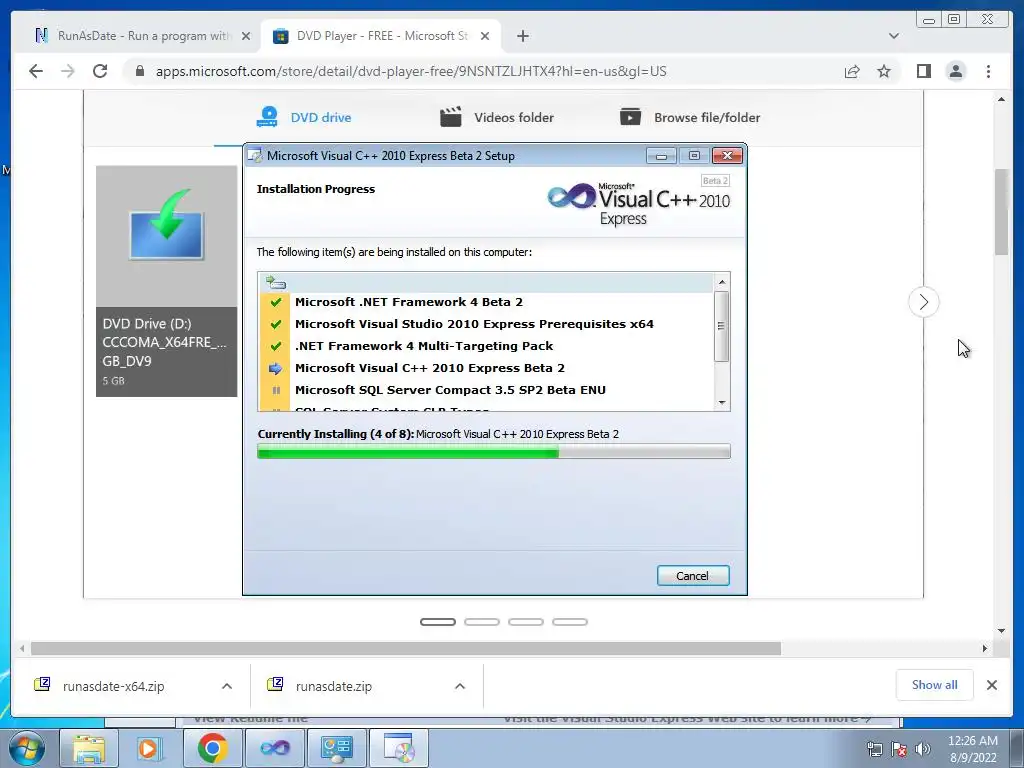
Task: Select first carousel page indicator
Action: coord(438,622)
